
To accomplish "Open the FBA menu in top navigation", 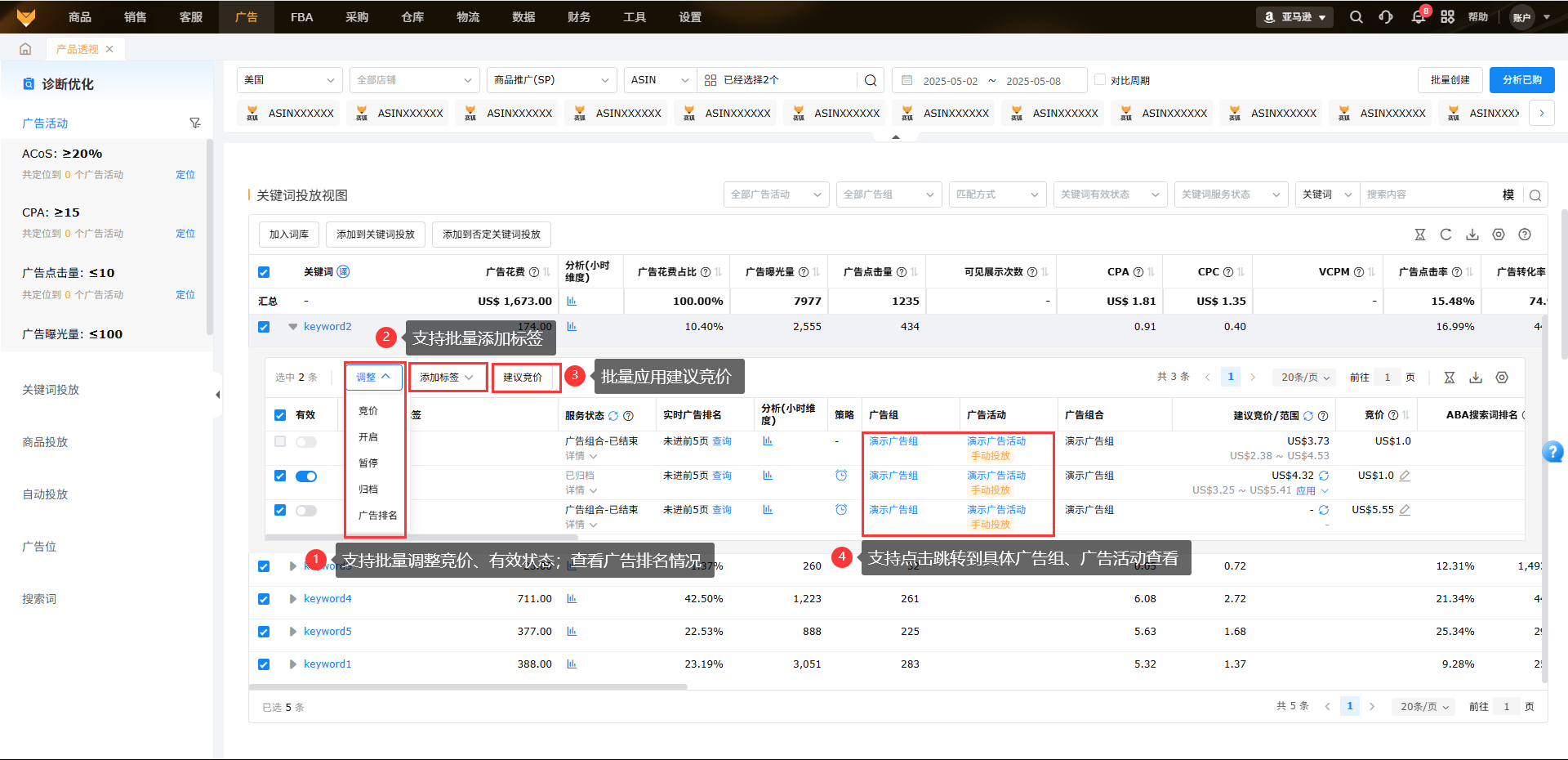I will click(301, 17).
